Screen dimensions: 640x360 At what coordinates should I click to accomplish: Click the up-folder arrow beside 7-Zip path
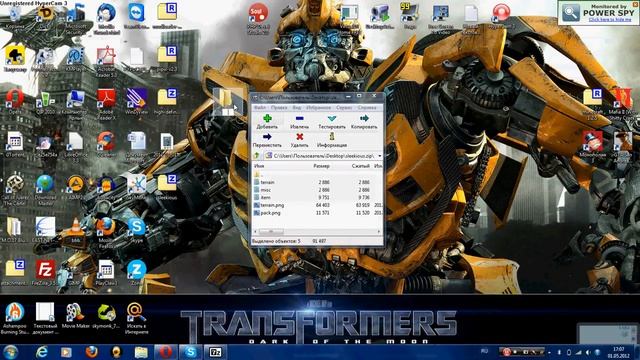click(x=257, y=156)
